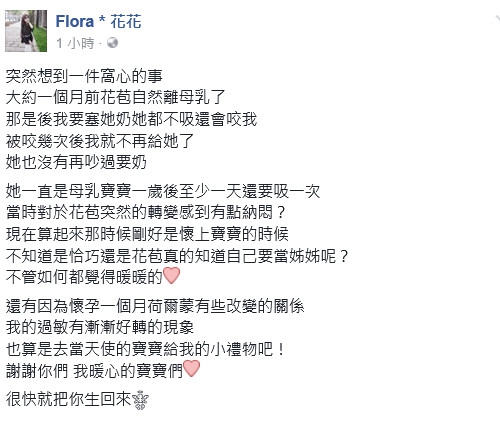Click the pink heart after 寶寶們
The height and width of the screenshot is (422, 500).
[x=191, y=369]
